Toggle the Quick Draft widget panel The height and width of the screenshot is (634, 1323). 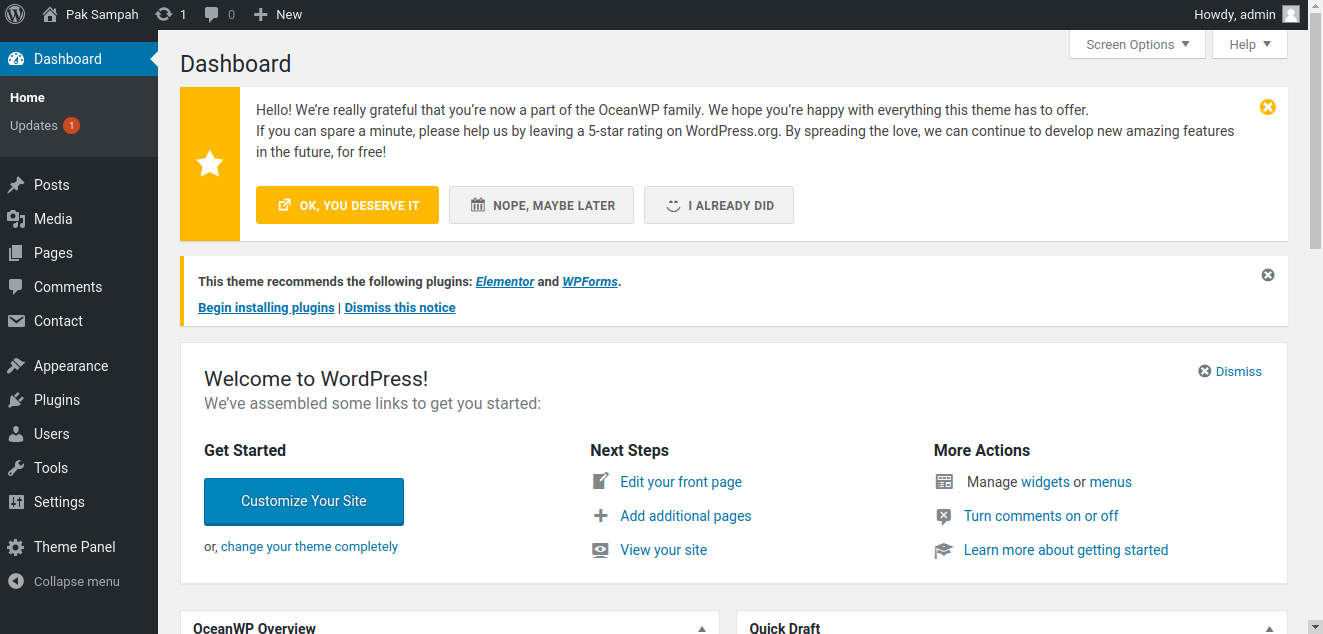pyautogui.click(x=1269, y=628)
